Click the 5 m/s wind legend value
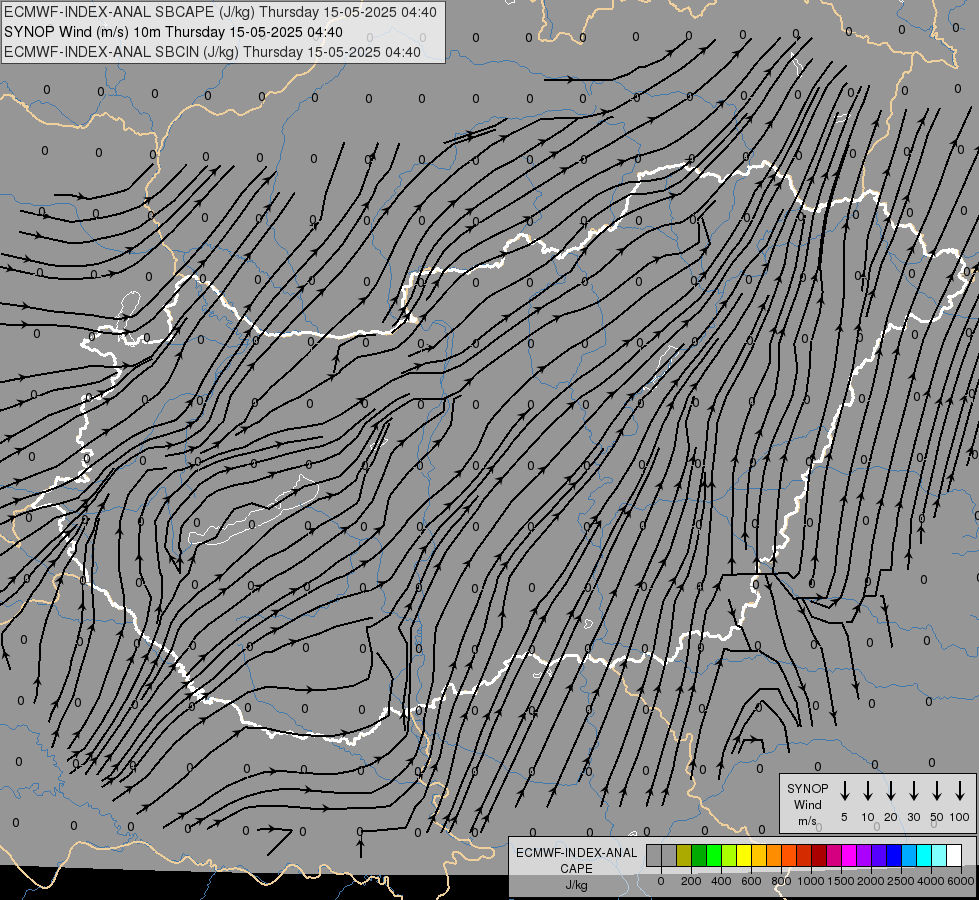The width and height of the screenshot is (979, 900). click(844, 817)
